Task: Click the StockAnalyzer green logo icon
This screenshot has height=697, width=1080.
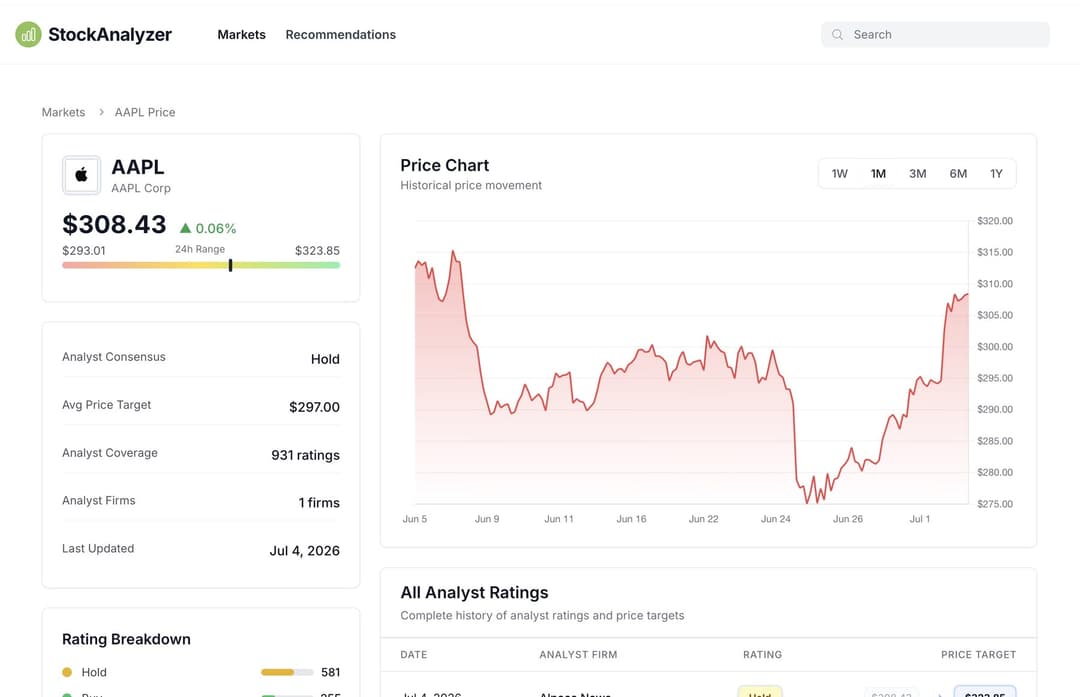Action: coord(28,34)
